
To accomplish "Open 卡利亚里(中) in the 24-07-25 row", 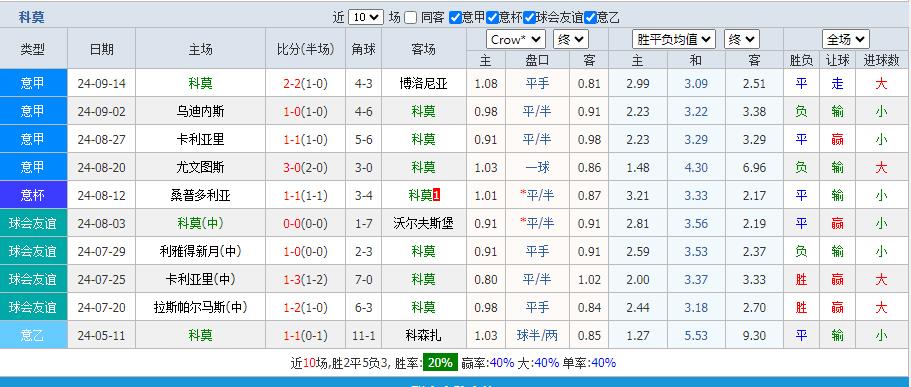I will point(200,280).
